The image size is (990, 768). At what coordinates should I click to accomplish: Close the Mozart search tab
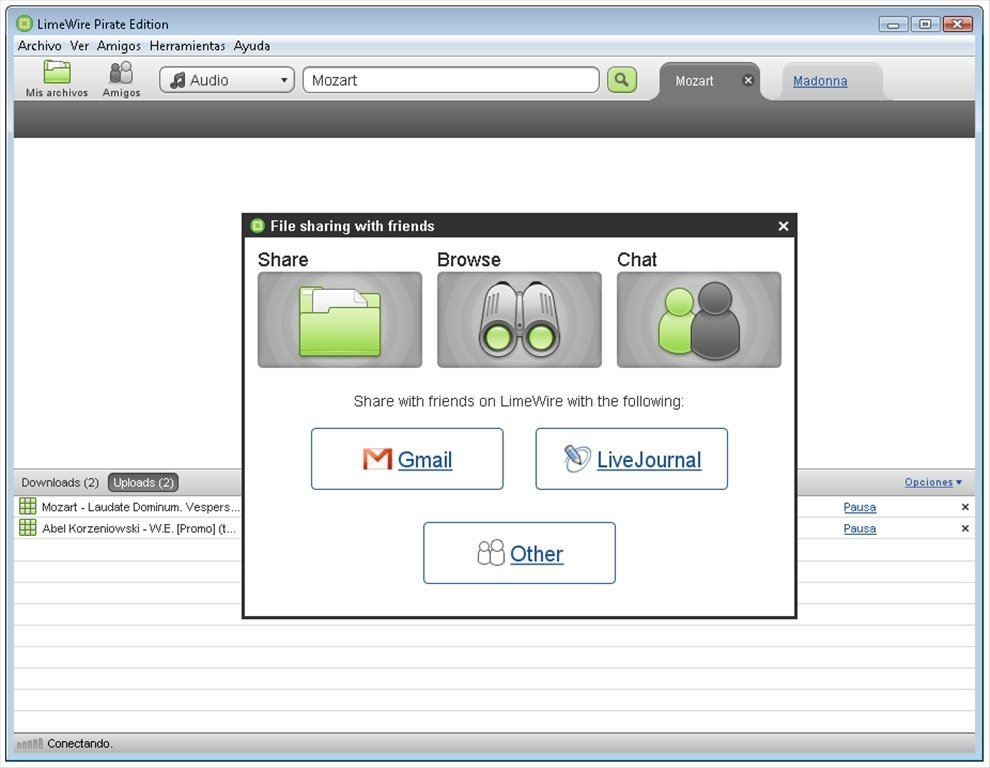748,80
